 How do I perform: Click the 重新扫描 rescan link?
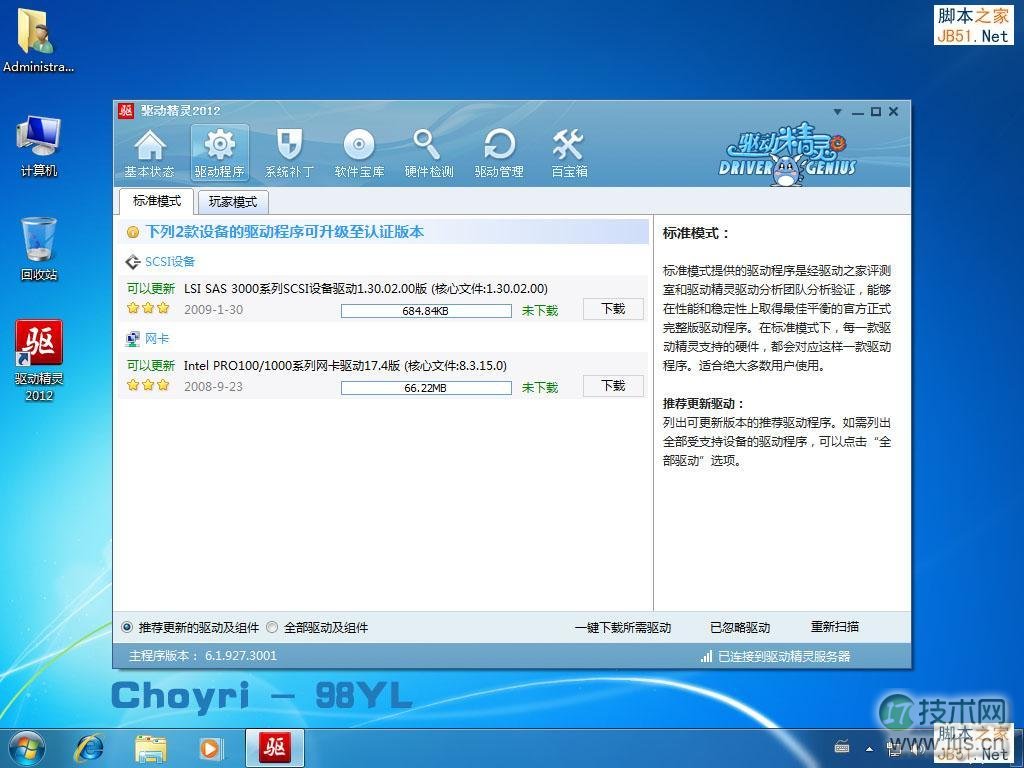point(834,627)
